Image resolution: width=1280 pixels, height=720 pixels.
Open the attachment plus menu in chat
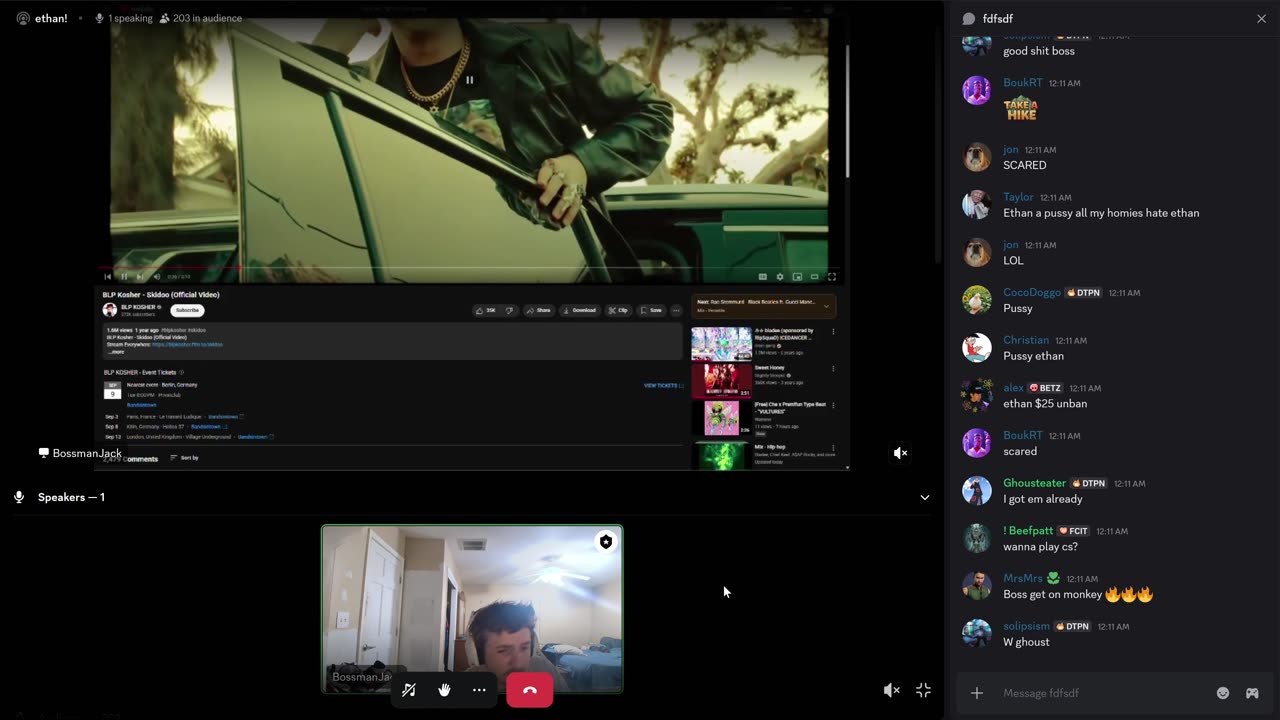[x=977, y=693]
